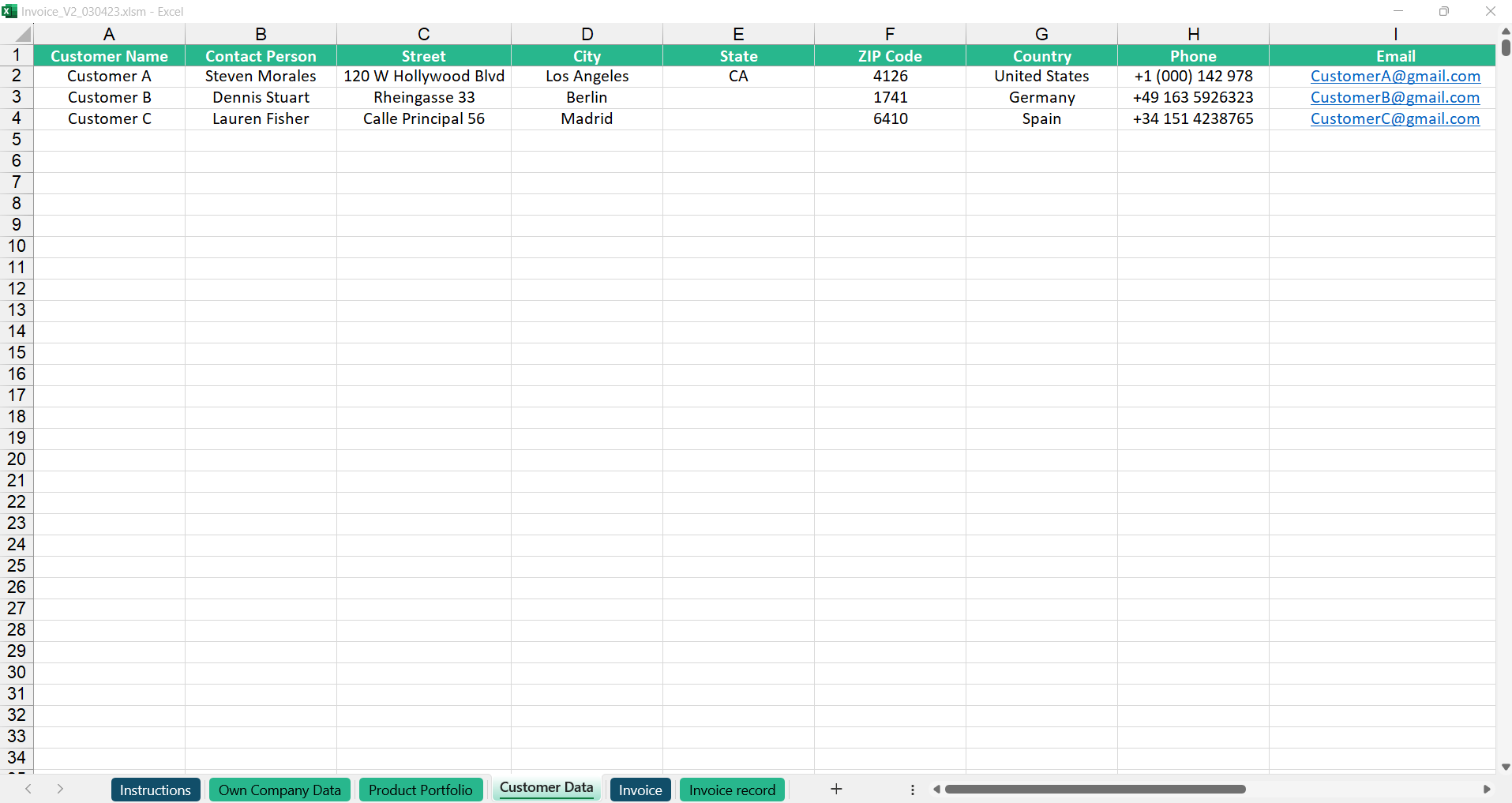Click the horizontal scrollbar thumb
1512x803 pixels.
[1094, 789]
